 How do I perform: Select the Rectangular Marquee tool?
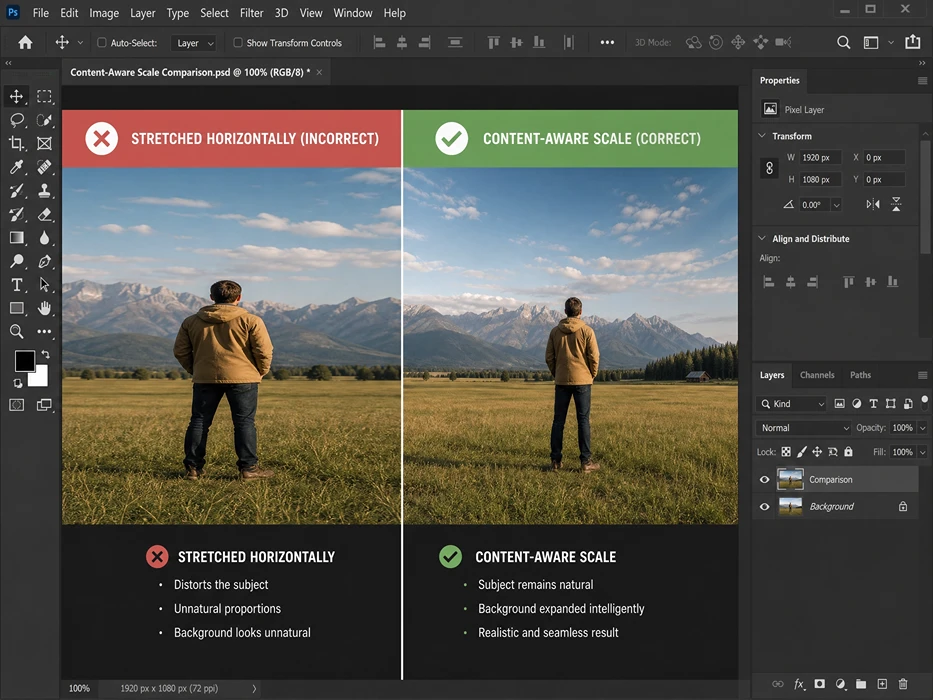coord(44,96)
